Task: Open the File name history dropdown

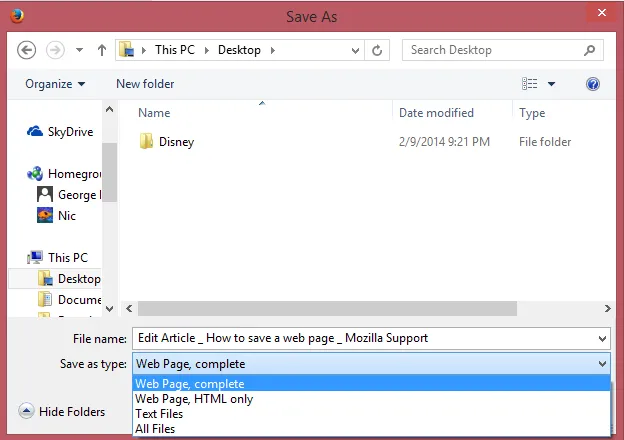Action: [601, 339]
